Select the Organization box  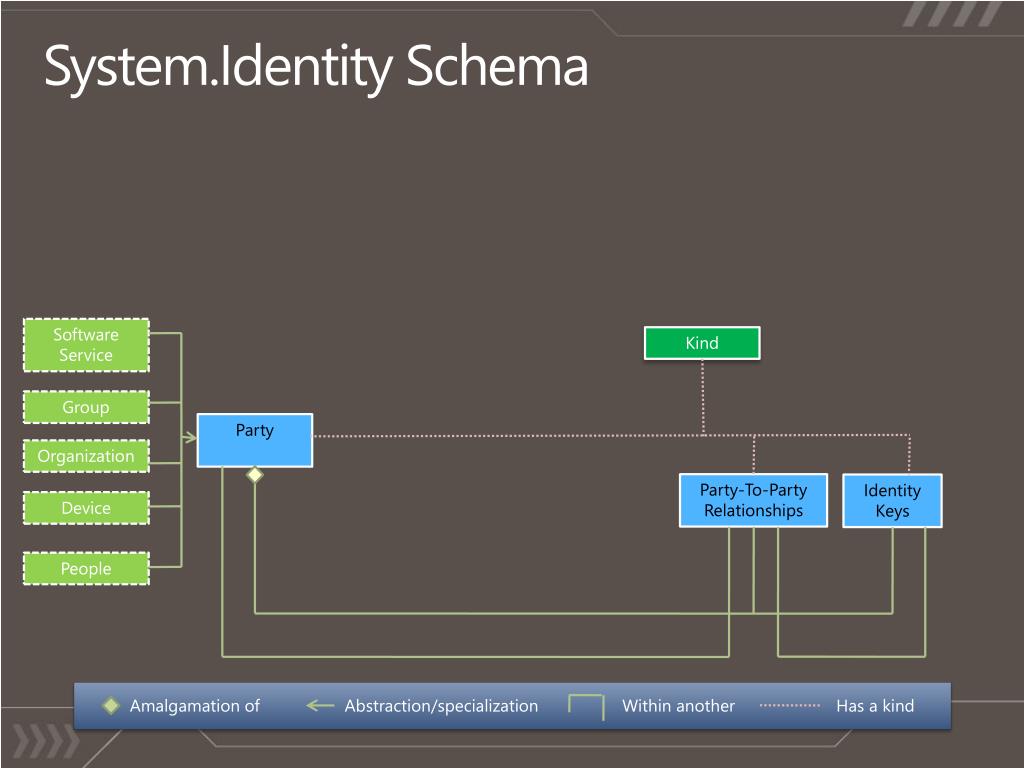[x=86, y=456]
